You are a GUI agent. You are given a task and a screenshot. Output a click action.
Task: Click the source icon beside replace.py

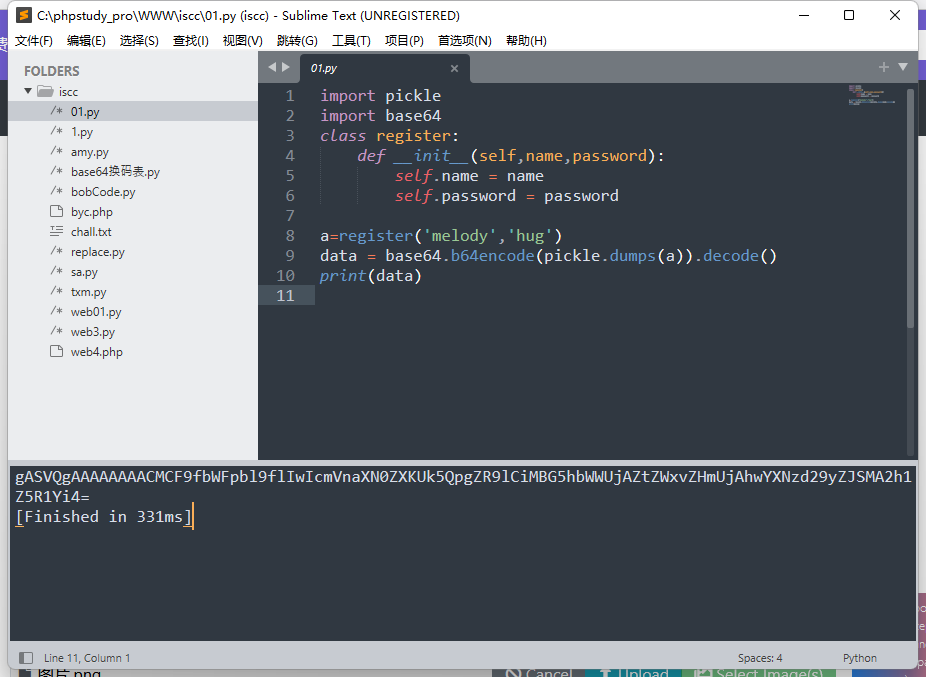[x=57, y=252]
